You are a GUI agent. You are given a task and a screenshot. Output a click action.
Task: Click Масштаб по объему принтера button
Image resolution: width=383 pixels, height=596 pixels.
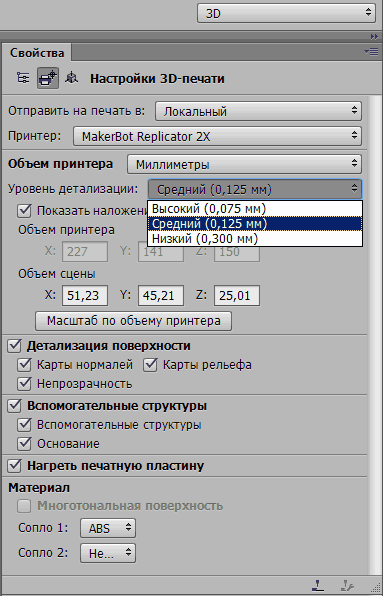[x=133, y=321]
